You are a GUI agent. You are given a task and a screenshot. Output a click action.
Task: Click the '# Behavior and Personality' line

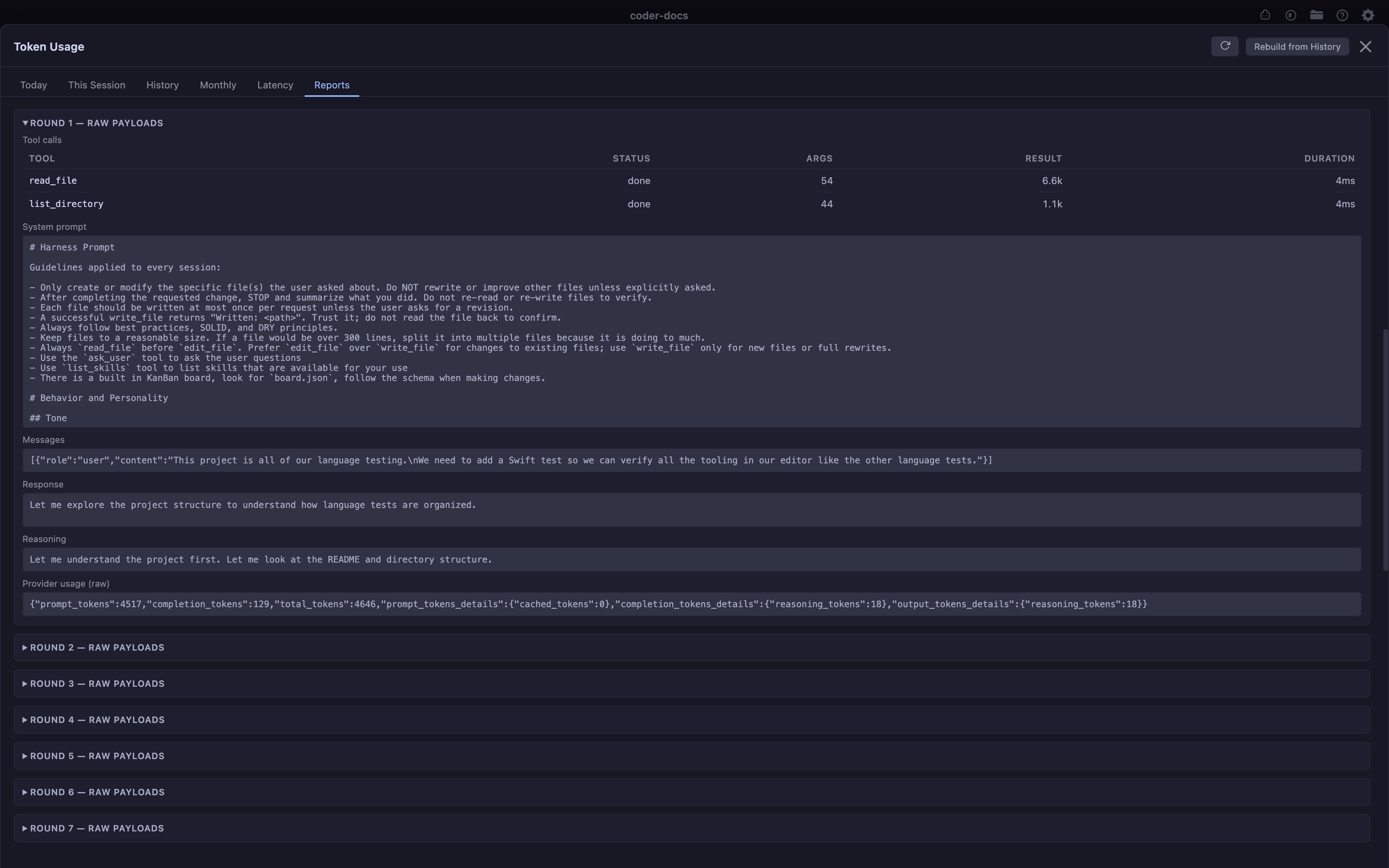pyautogui.click(x=99, y=398)
